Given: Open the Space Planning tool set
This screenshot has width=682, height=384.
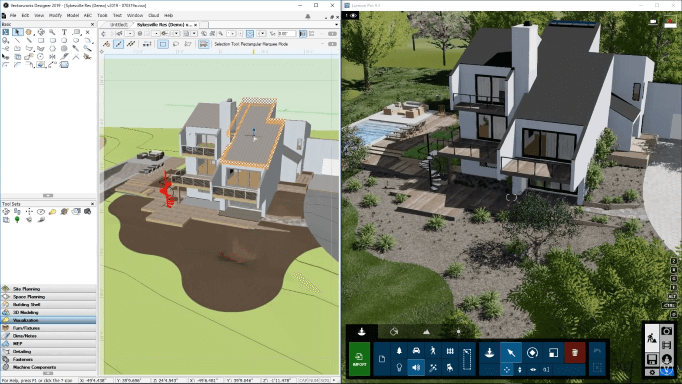Looking at the screenshot, I should [x=48, y=297].
